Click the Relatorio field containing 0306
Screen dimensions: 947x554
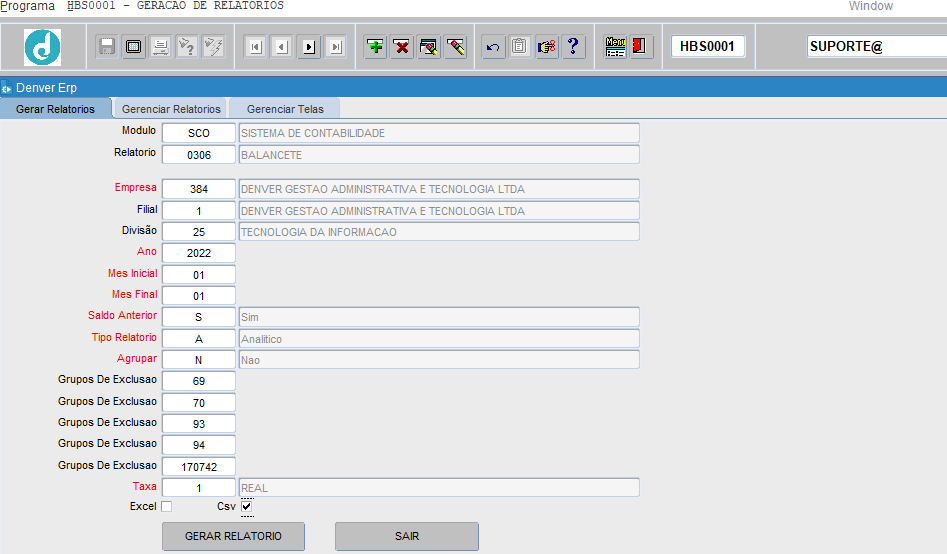[x=199, y=155]
